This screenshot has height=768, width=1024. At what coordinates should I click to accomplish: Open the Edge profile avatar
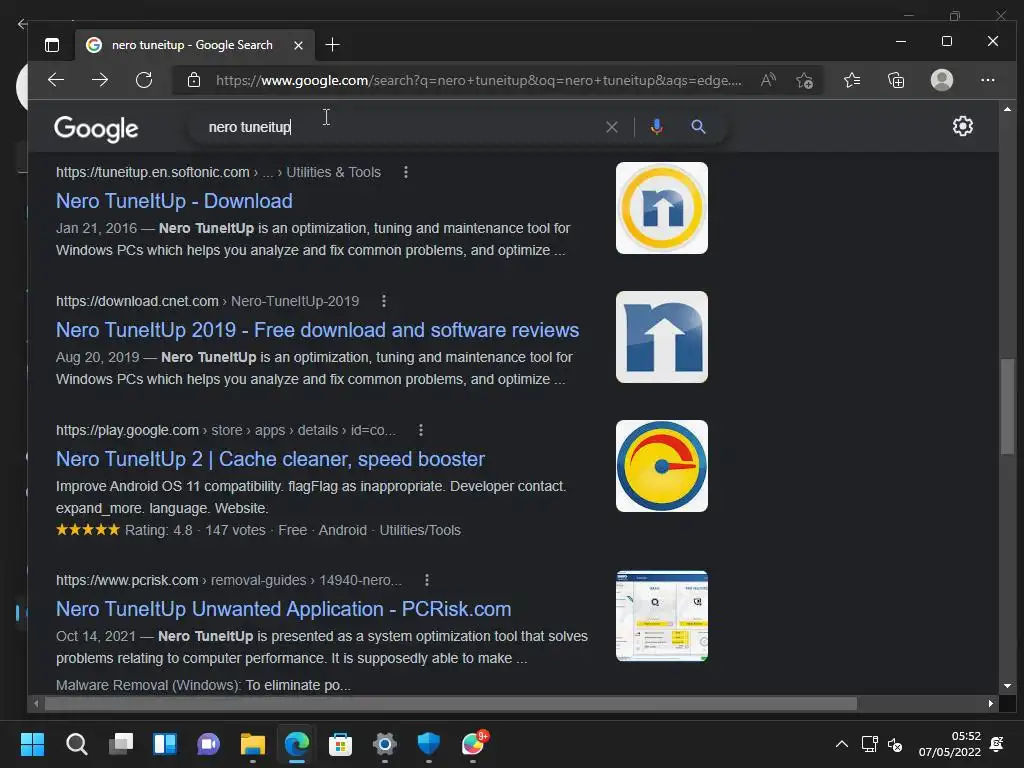pyautogui.click(x=942, y=80)
